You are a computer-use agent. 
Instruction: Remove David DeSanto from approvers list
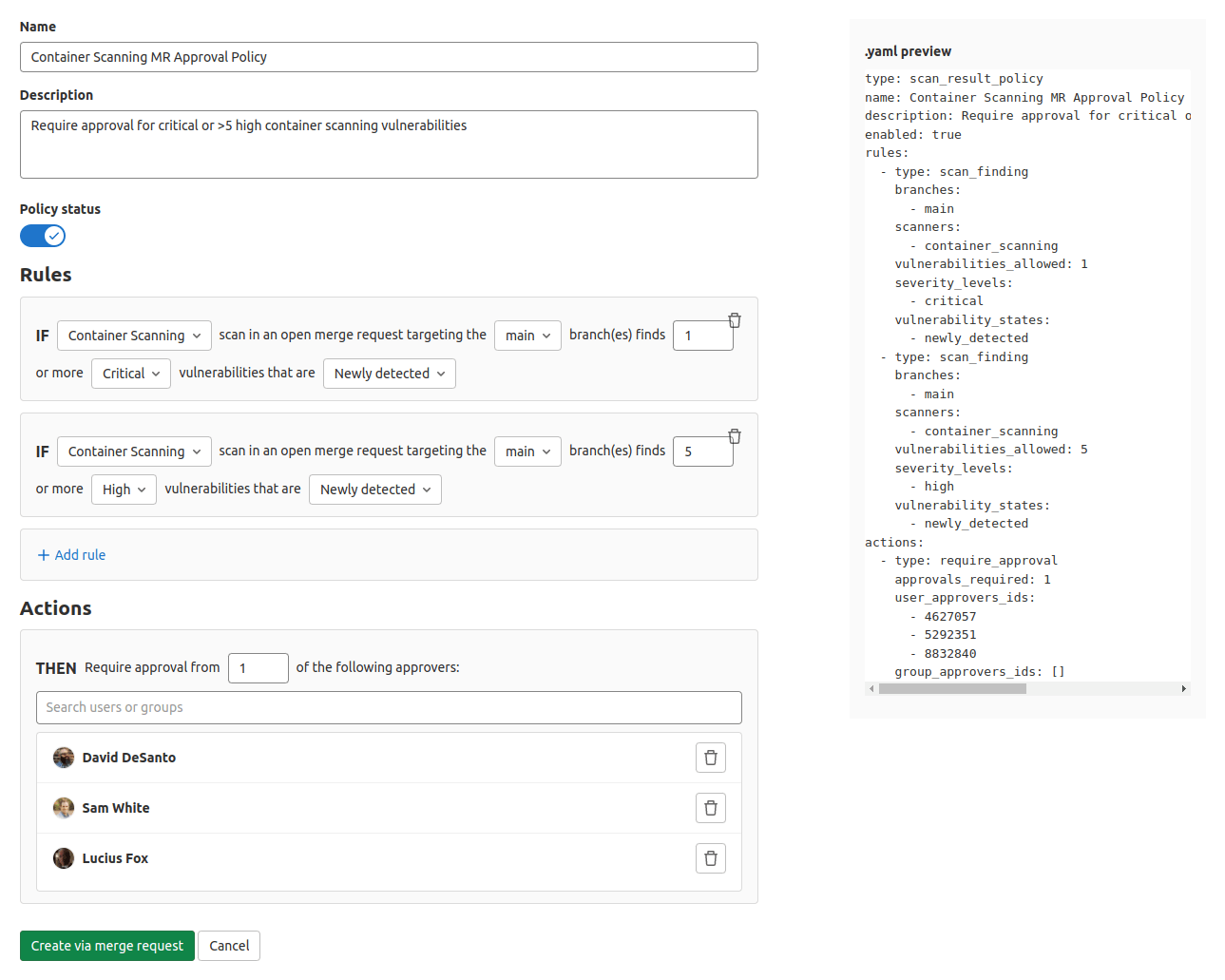pyautogui.click(x=710, y=758)
